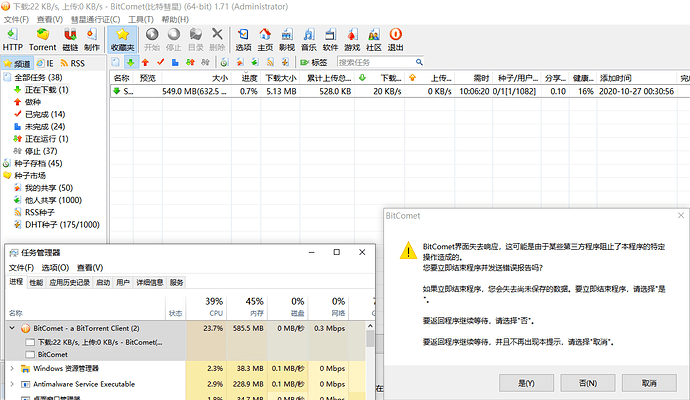The height and width of the screenshot is (400, 690).
Task: Click the 删除 delete task icon
Action: pos(217,40)
